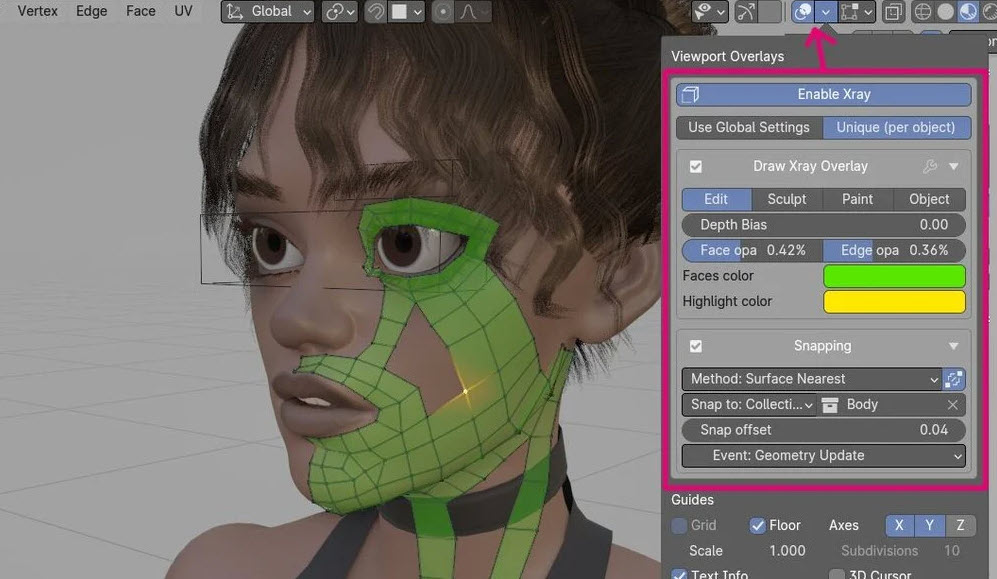This screenshot has height=579, width=997.
Task: Click the green Faces color swatch
Action: click(893, 276)
